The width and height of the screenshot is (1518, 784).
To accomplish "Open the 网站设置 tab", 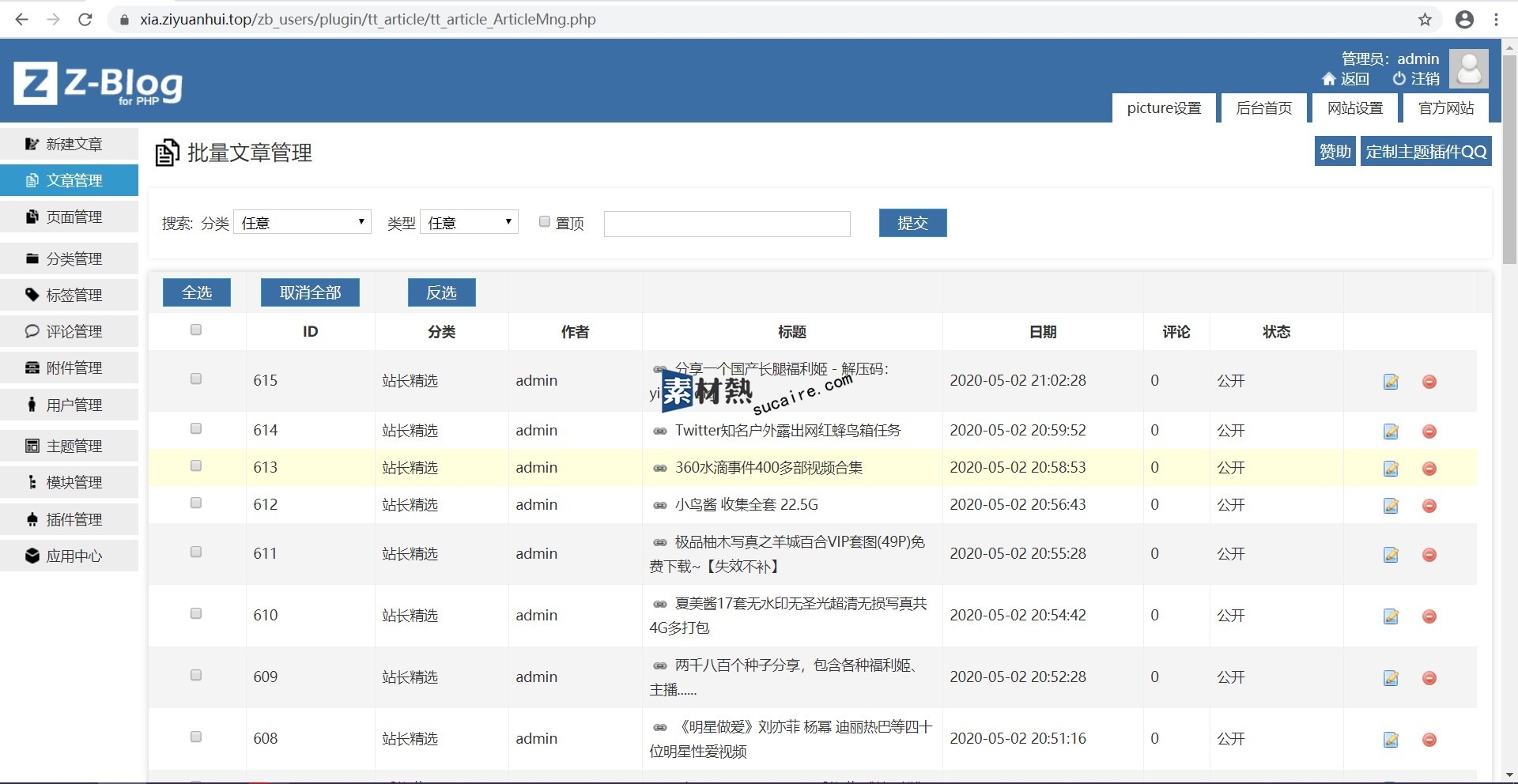I will [1354, 108].
